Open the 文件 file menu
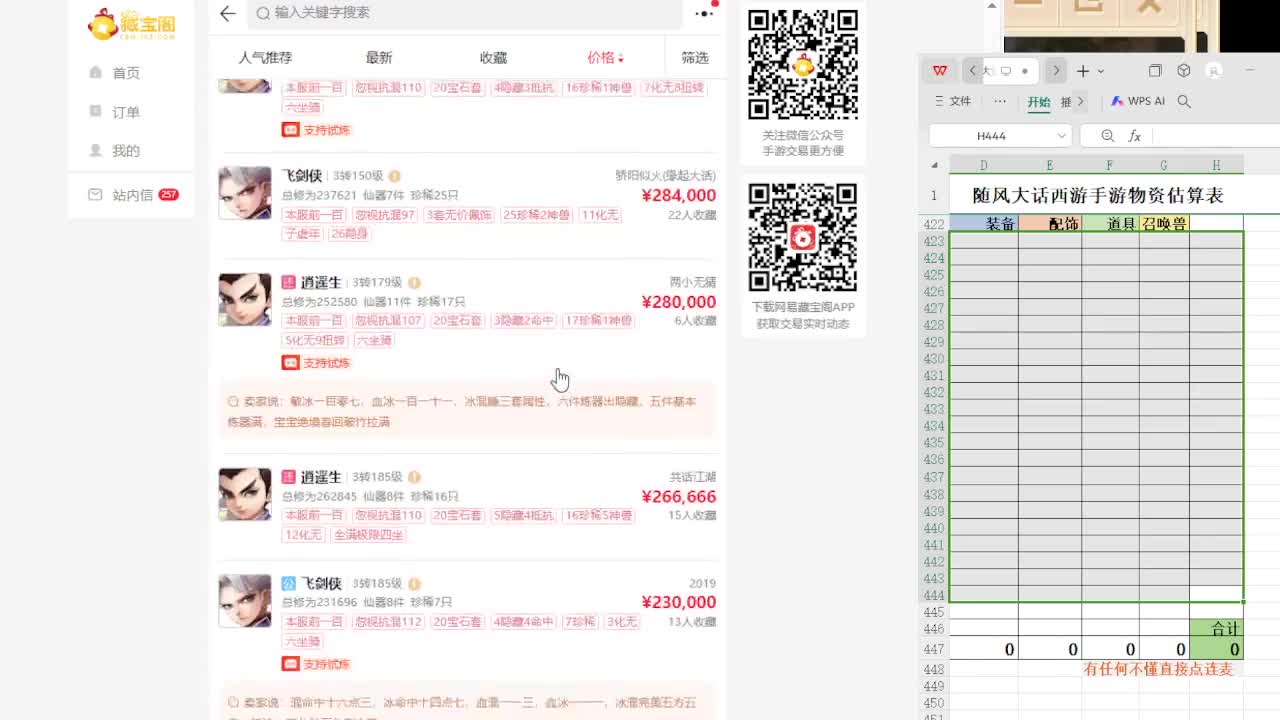Screen dimensions: 1280x720 [961, 101]
